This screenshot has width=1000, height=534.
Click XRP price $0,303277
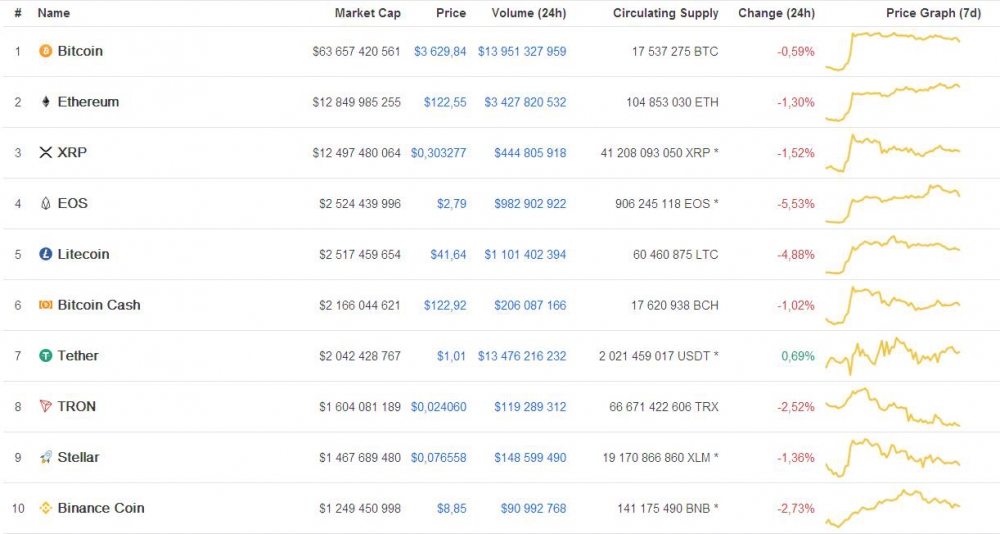(x=439, y=153)
